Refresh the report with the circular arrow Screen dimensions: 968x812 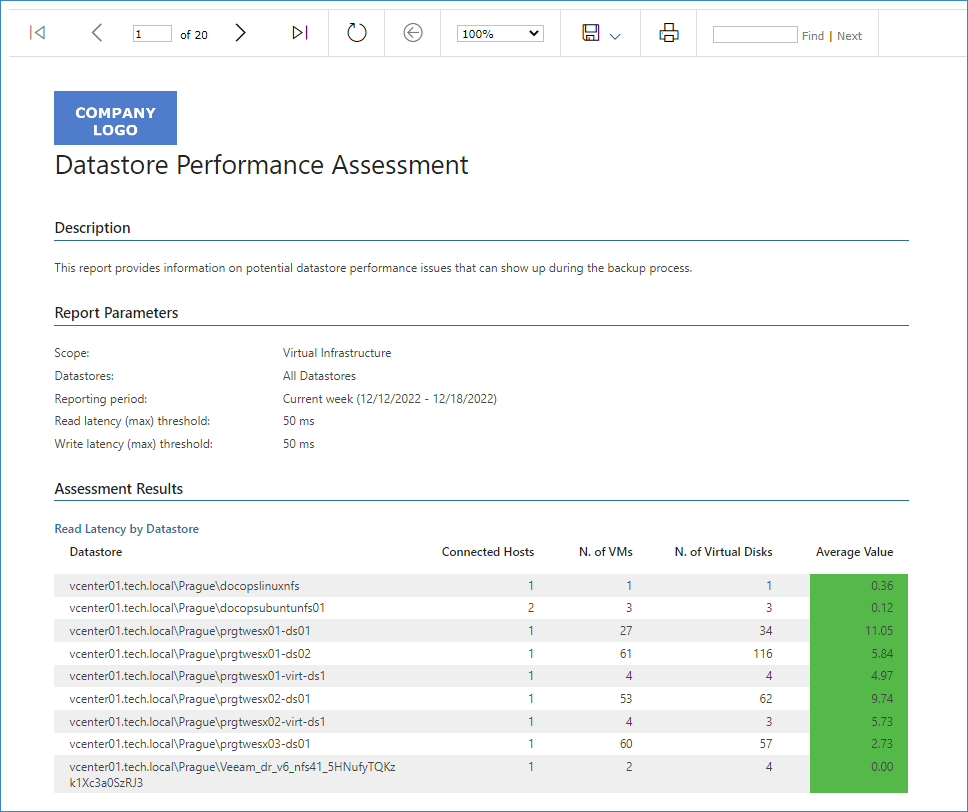pyautogui.click(x=357, y=33)
